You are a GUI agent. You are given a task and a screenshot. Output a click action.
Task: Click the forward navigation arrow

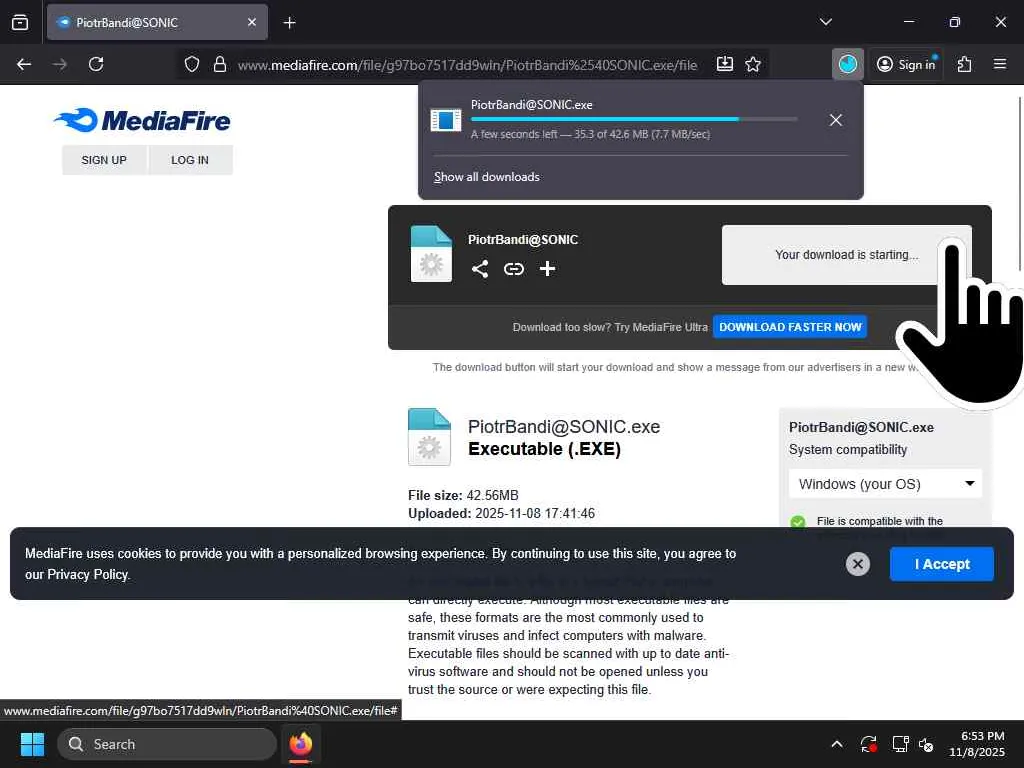(x=59, y=64)
